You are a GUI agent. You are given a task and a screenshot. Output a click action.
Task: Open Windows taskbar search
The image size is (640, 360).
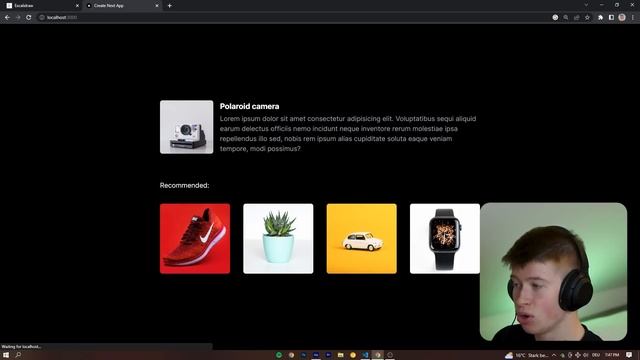pyautogui.click(x=18, y=355)
